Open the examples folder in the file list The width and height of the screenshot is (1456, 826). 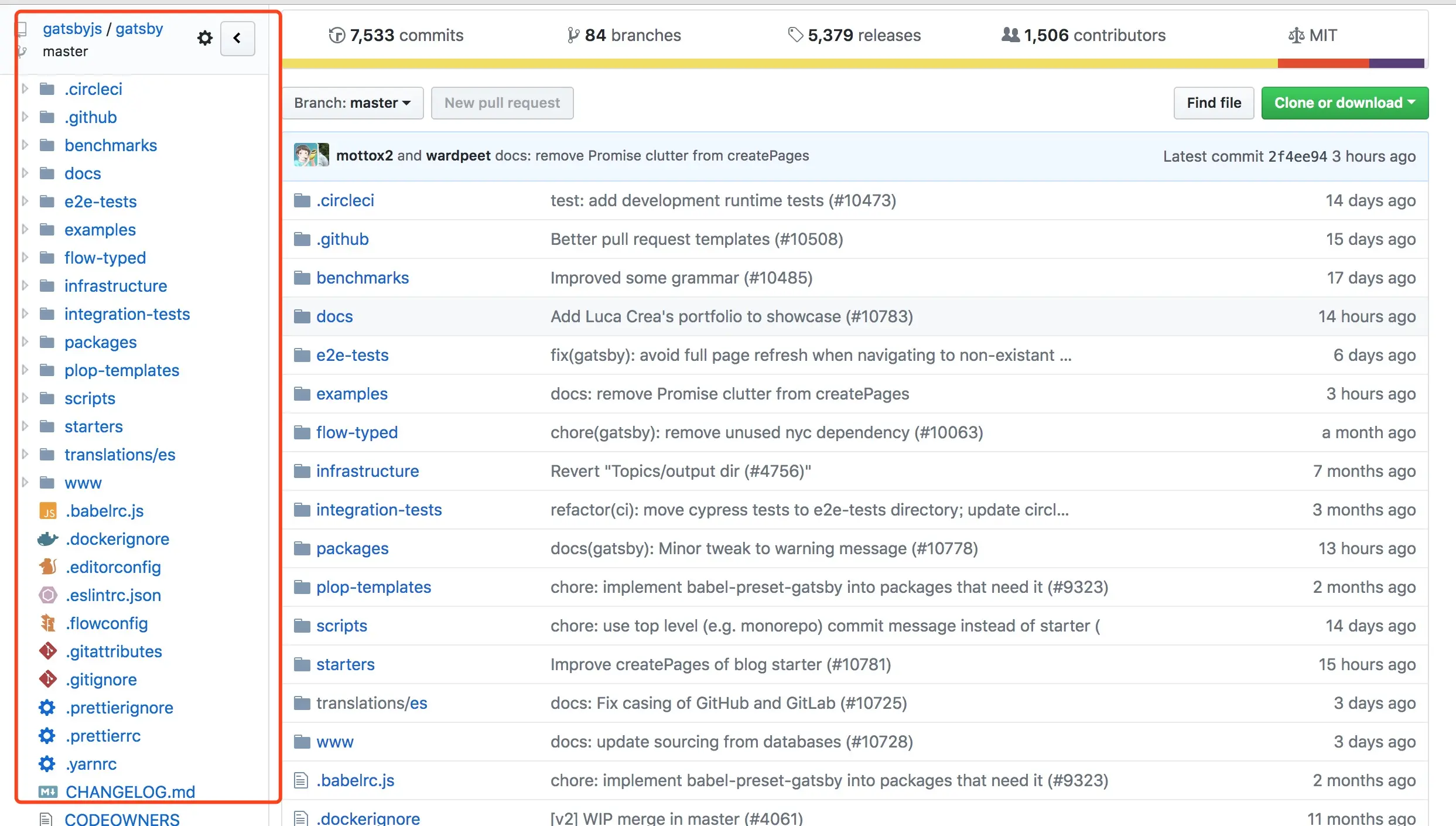[x=351, y=394]
